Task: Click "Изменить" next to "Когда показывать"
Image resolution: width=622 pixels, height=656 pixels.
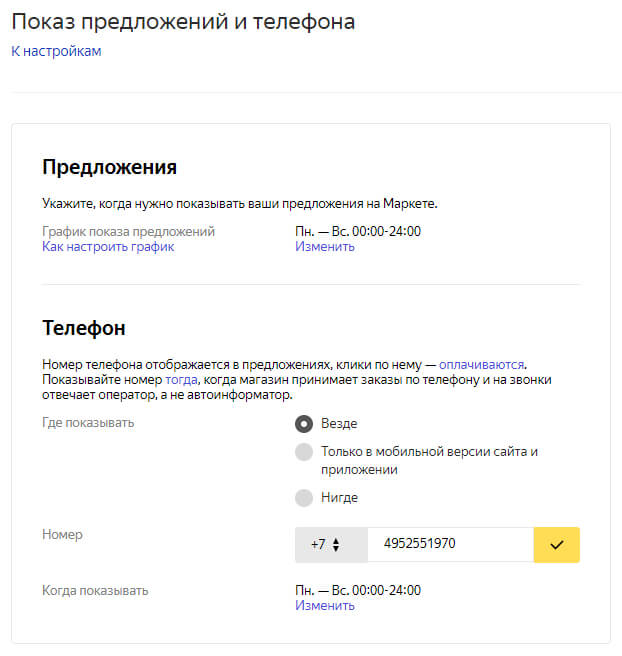Action: [x=324, y=605]
